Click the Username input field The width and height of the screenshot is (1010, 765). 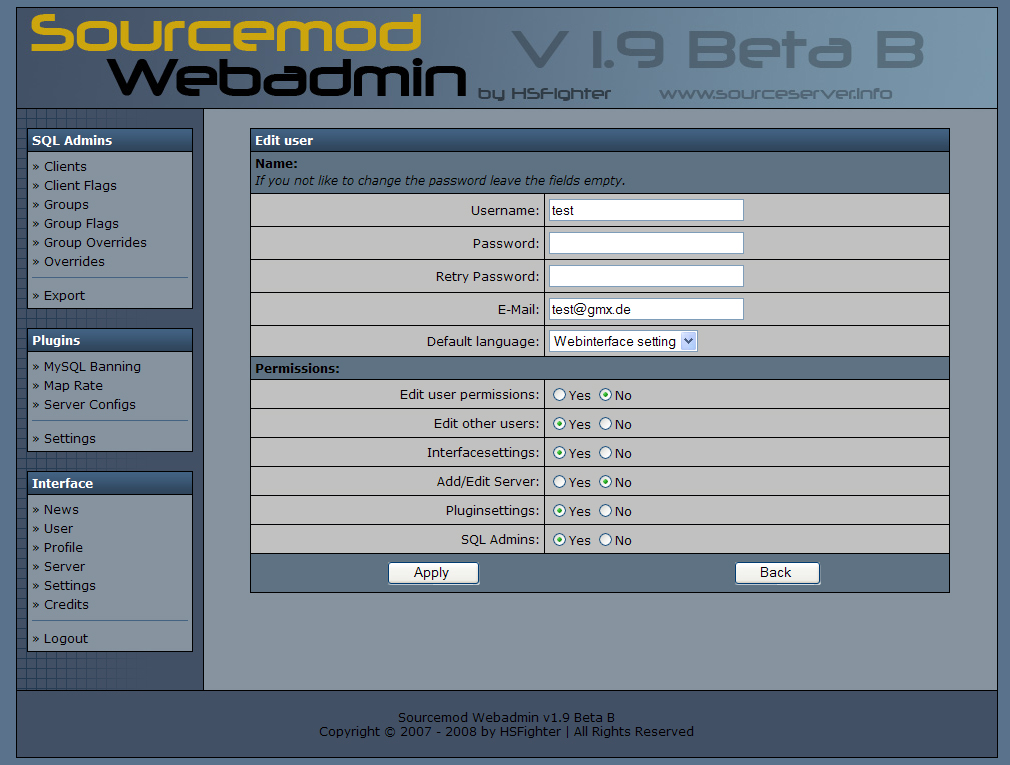coord(646,210)
